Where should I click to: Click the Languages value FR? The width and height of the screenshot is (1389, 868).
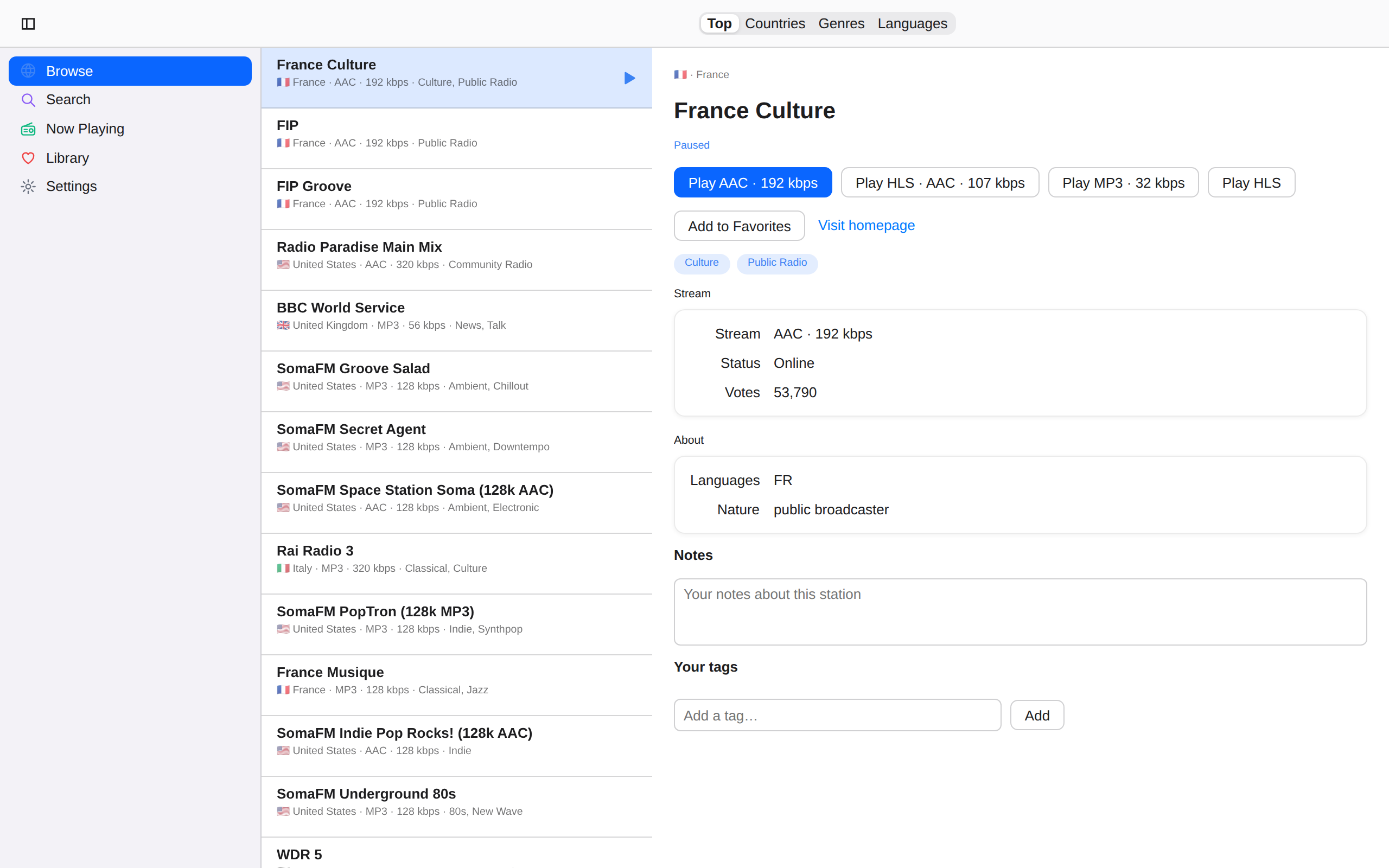point(783,481)
